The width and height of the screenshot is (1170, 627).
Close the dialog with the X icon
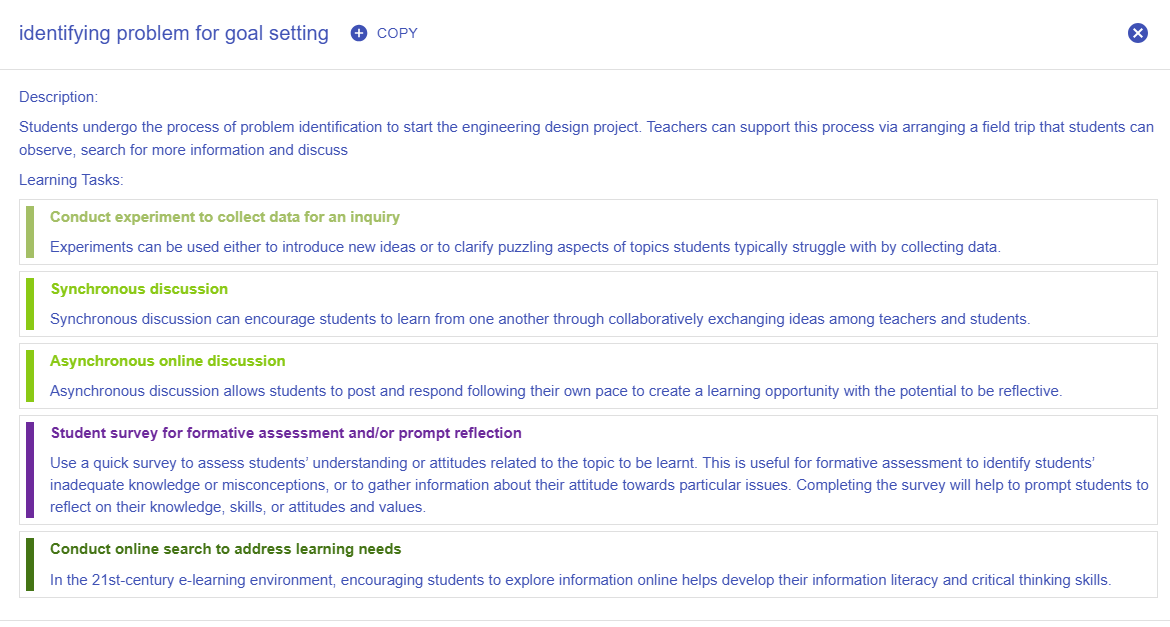[1137, 33]
